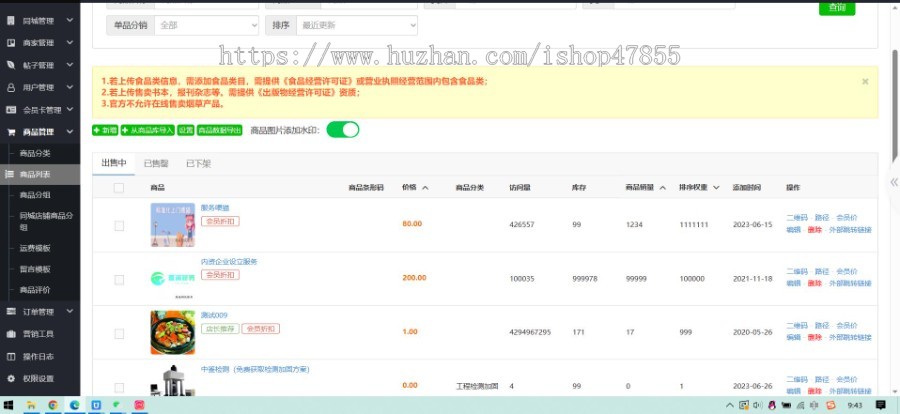Open 商品分组 in the sidebar
Viewport: 900px width, 414px height.
tap(35, 195)
